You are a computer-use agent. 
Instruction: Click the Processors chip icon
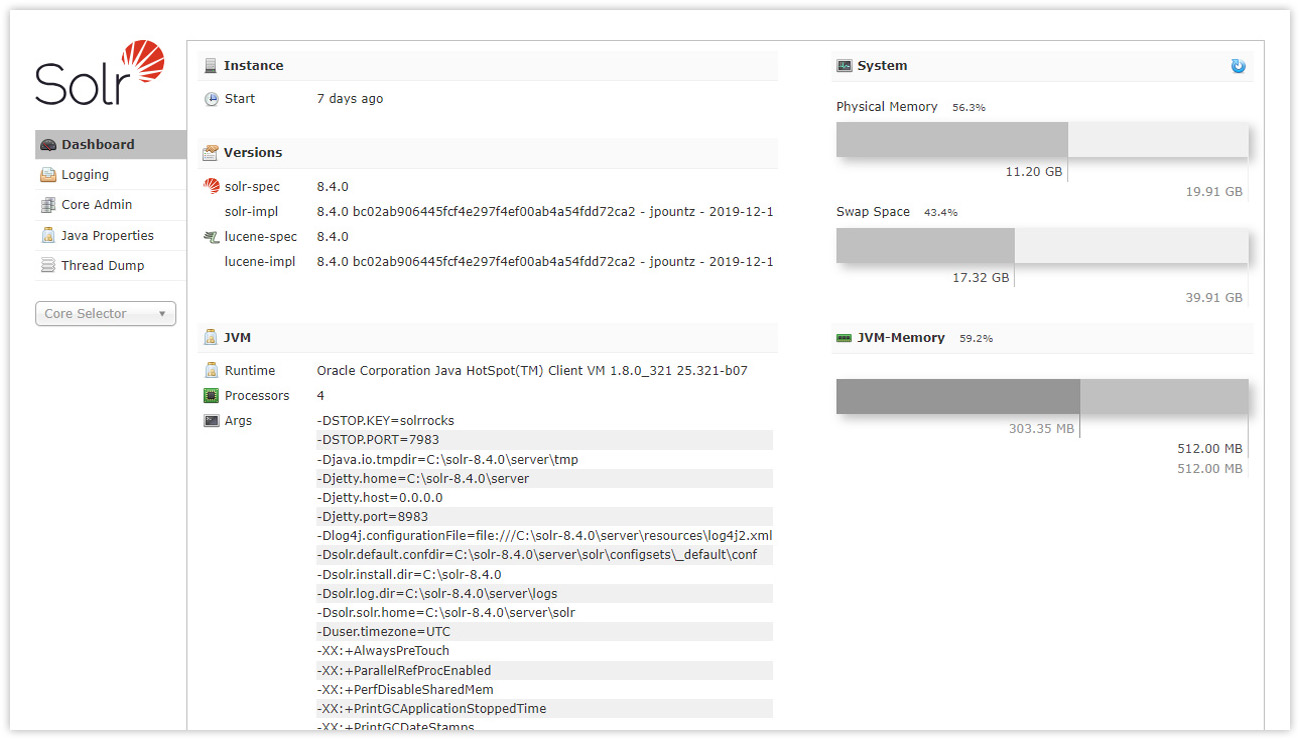210,395
